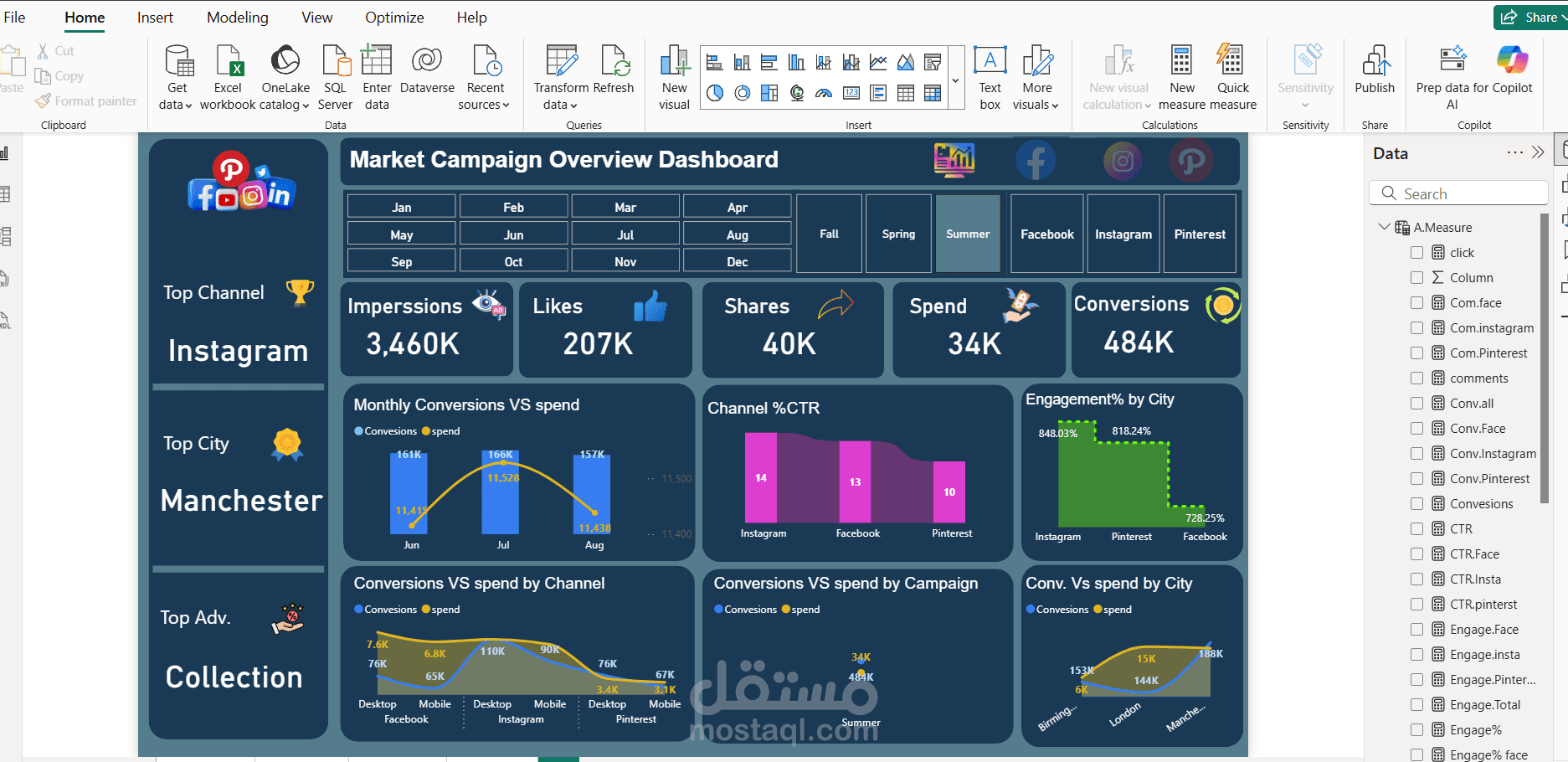The width and height of the screenshot is (1568, 762).
Task: Insert a pie chart visual
Action: pos(714,93)
